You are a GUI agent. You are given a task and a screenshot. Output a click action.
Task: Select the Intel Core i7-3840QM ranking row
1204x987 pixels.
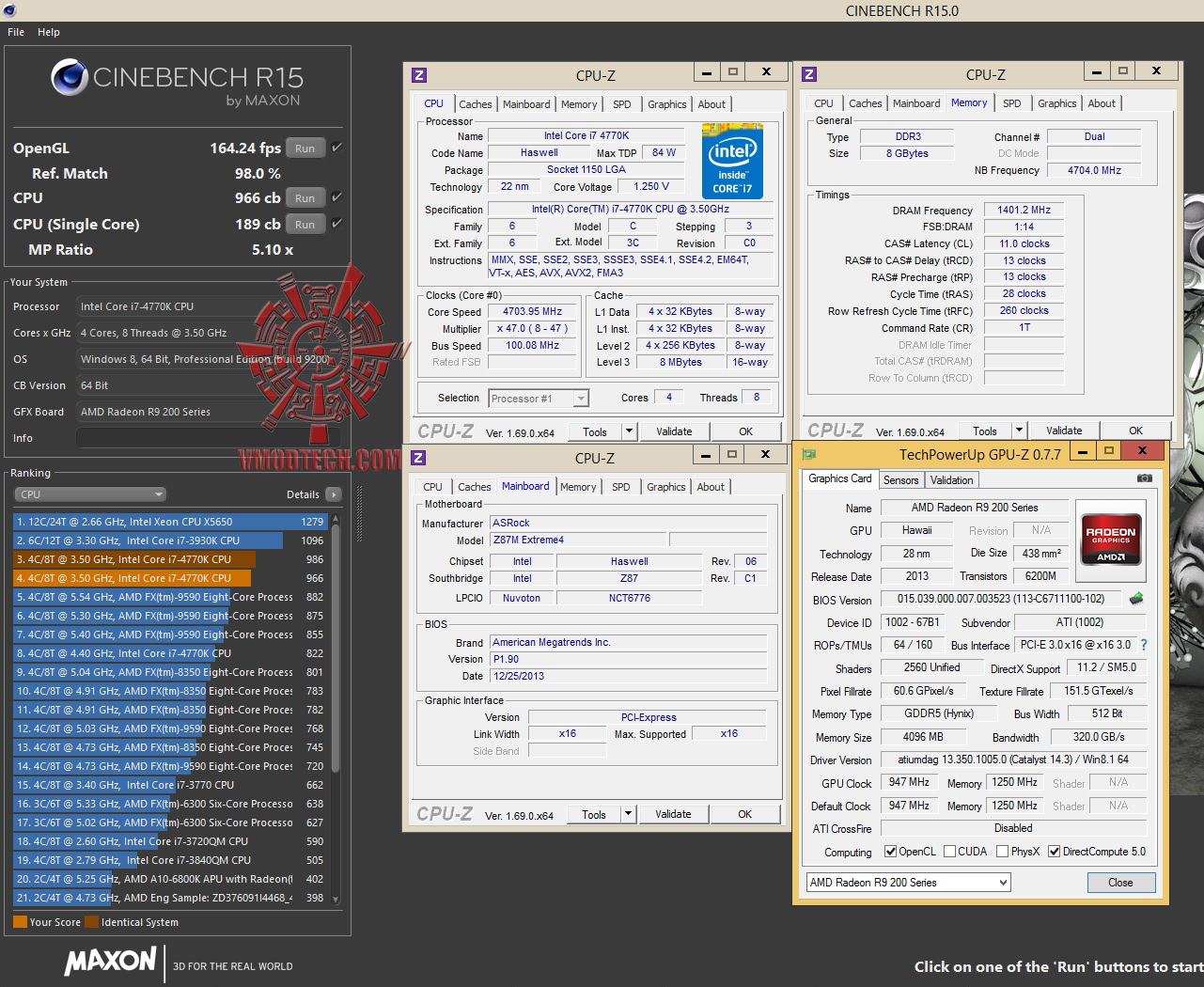(169, 860)
